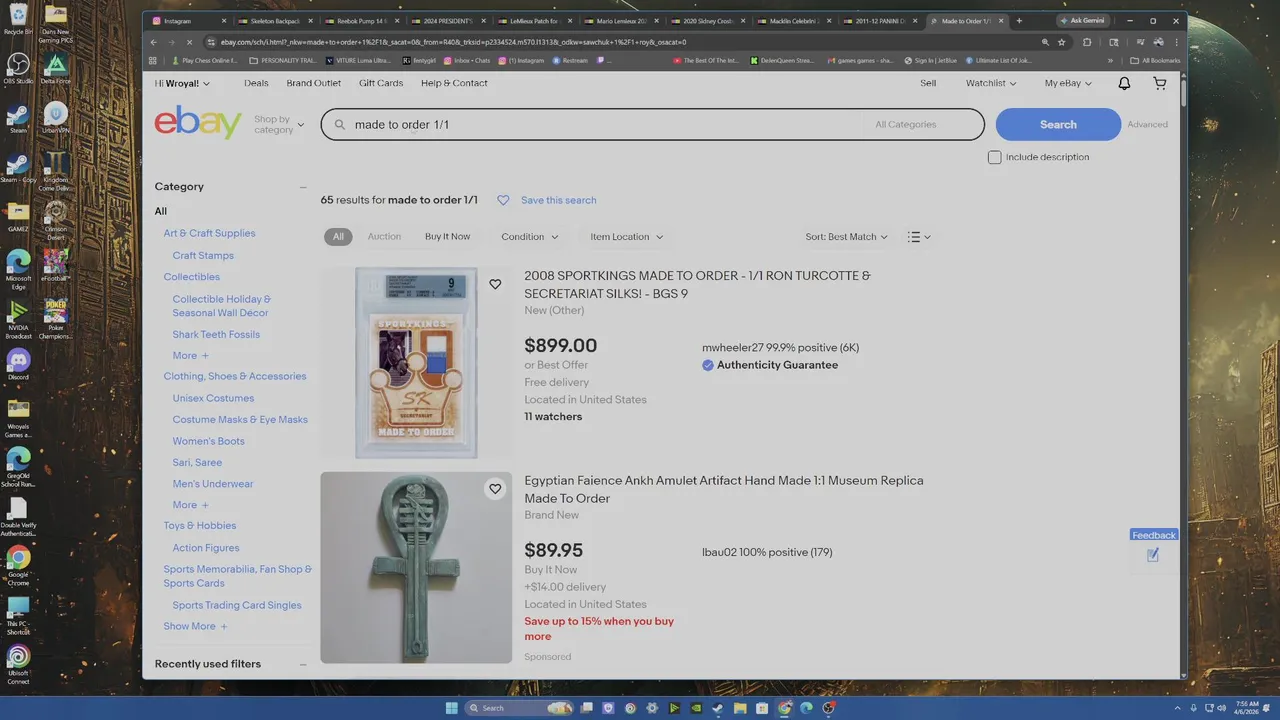
Task: Open the shopping cart icon
Action: coord(1160,84)
